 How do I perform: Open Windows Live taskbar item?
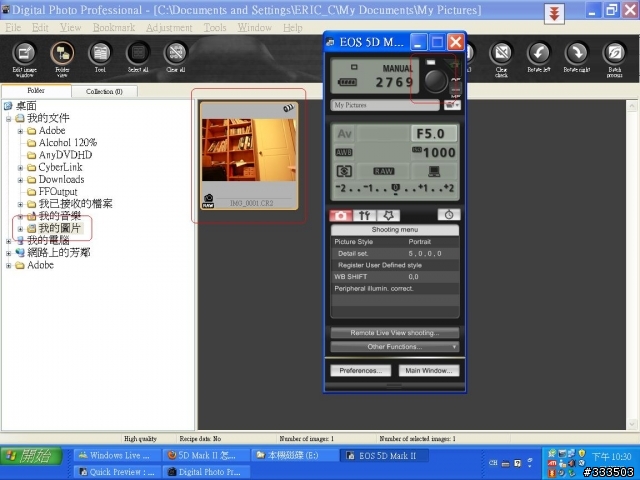coord(116,455)
